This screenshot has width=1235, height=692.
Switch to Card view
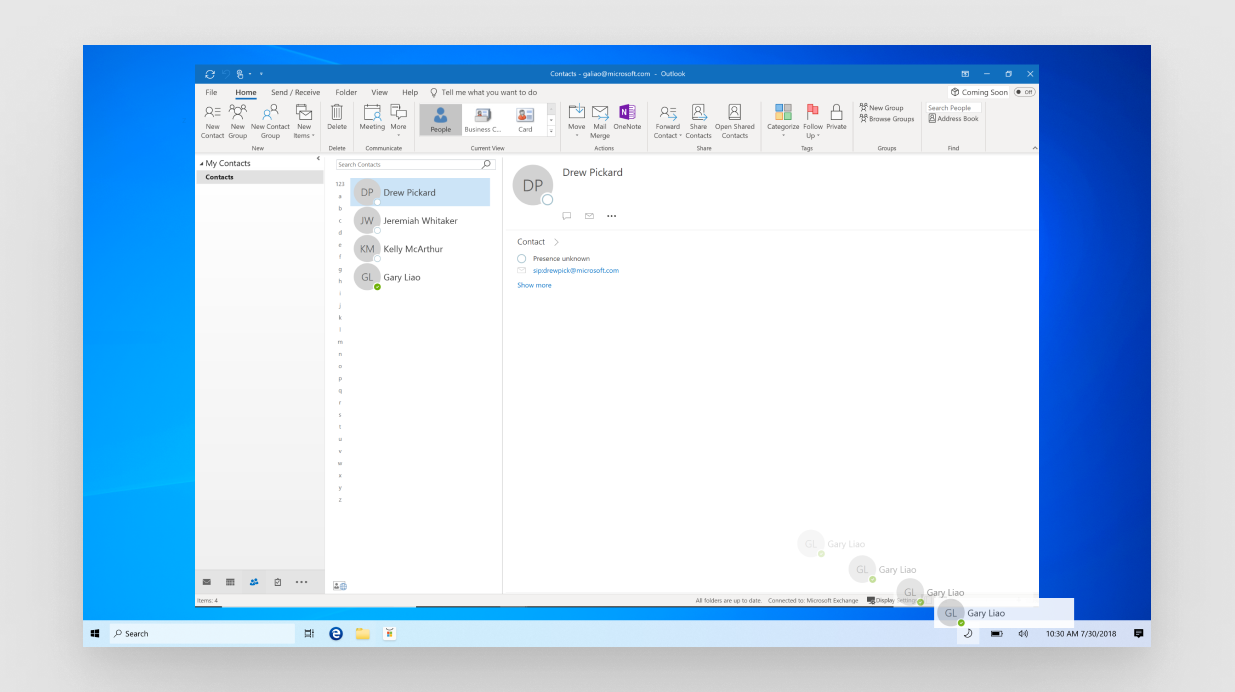[x=525, y=119]
